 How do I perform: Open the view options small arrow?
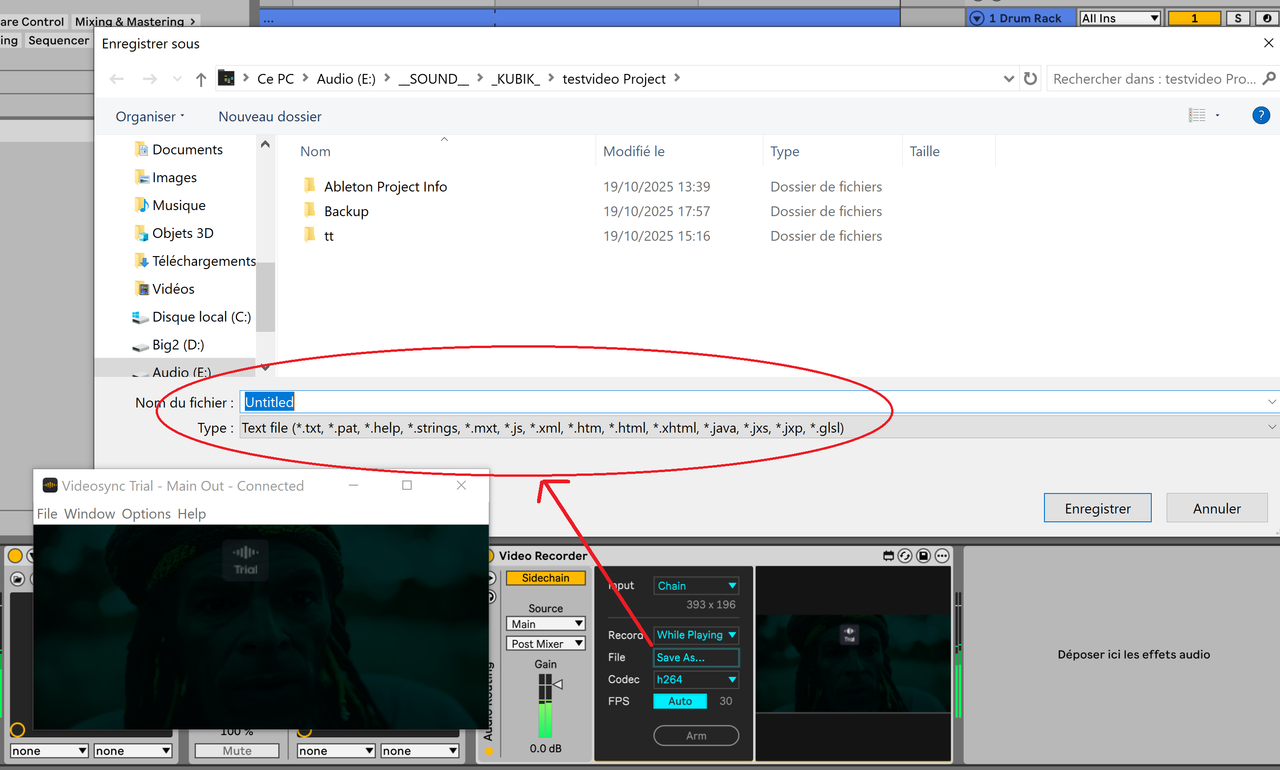[1217, 116]
